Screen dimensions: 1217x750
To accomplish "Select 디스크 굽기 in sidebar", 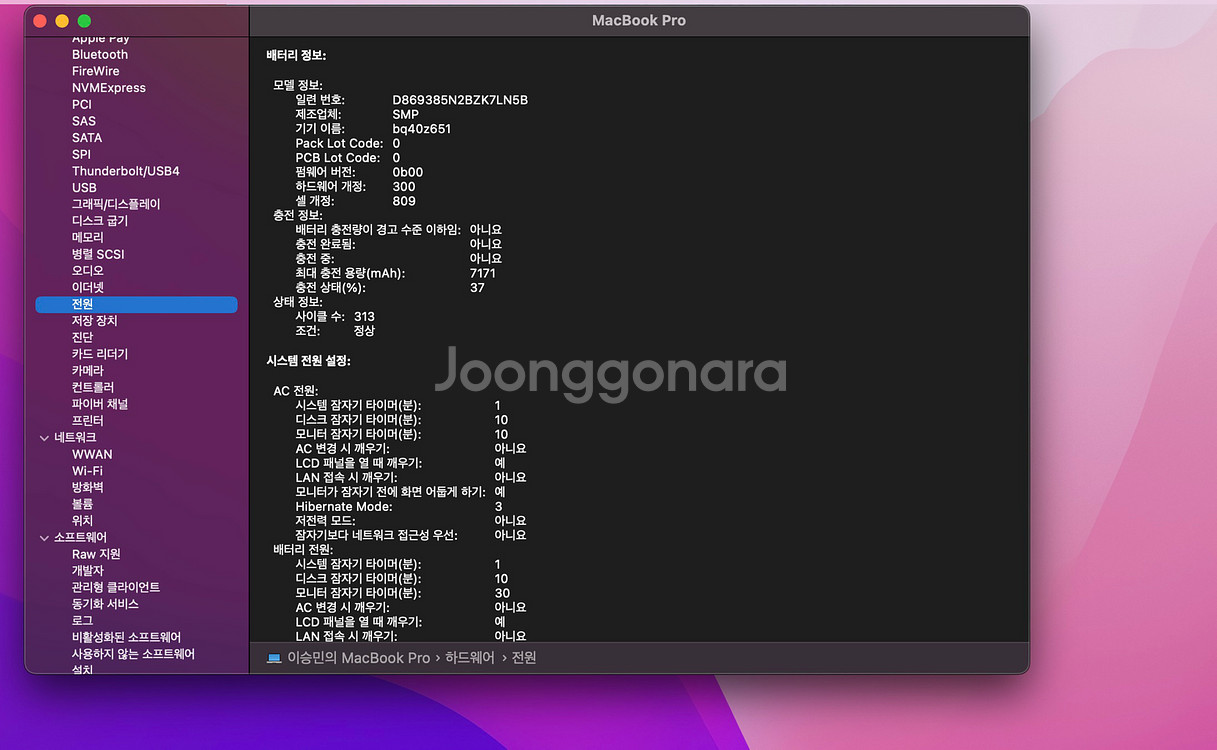I will pyautogui.click(x=100, y=221).
